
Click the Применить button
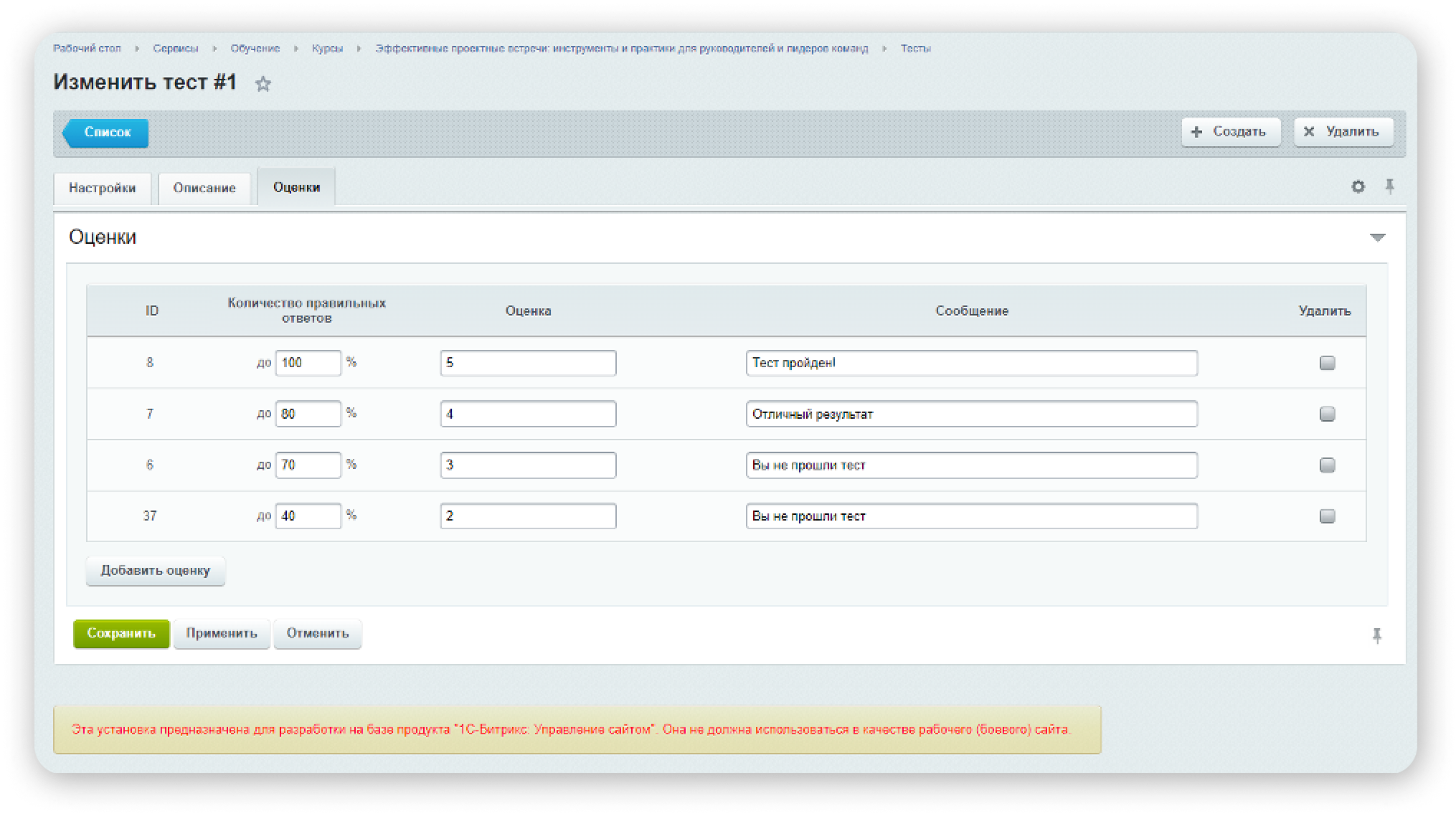point(222,634)
